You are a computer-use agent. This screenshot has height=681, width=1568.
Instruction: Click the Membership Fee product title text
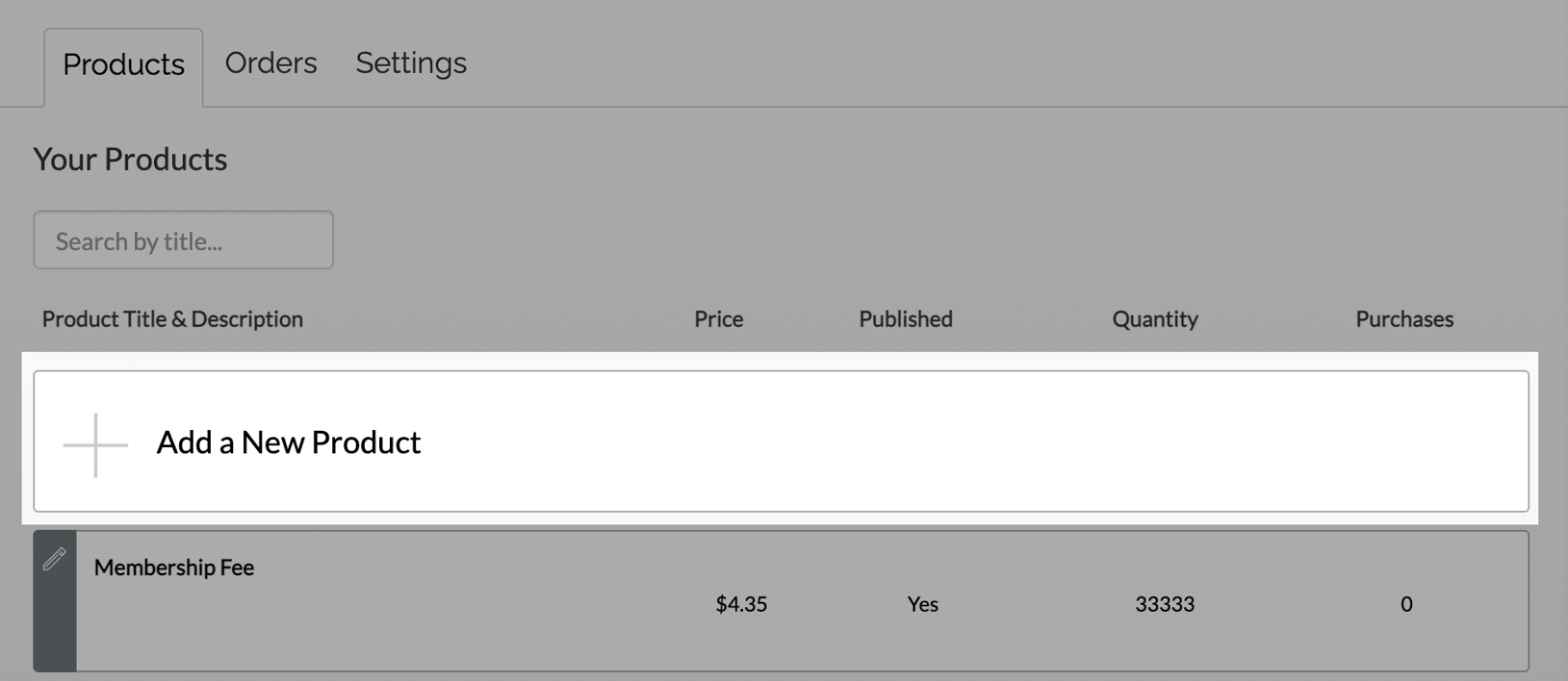[172, 567]
